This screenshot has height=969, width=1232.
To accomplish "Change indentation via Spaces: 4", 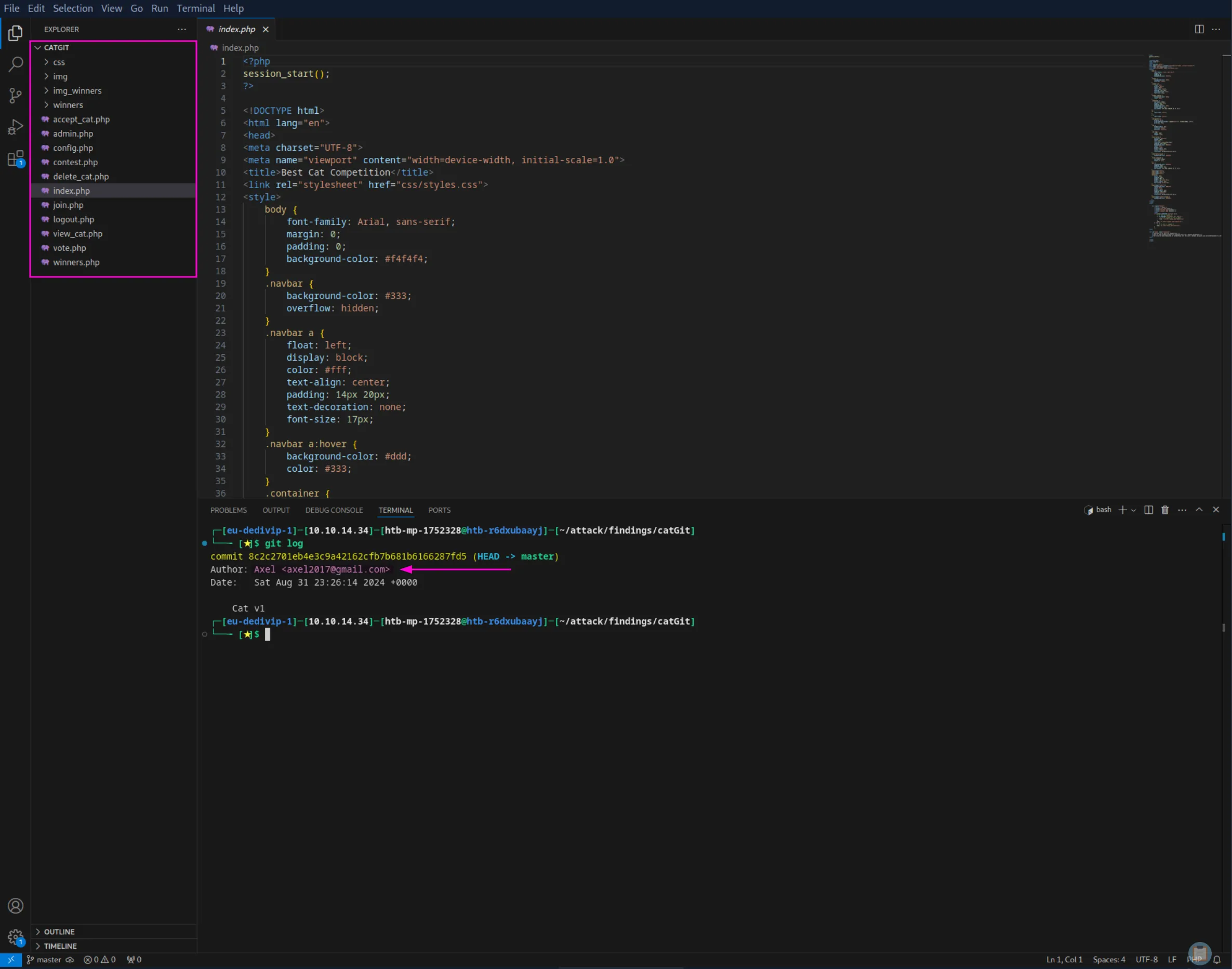I will [1109, 960].
